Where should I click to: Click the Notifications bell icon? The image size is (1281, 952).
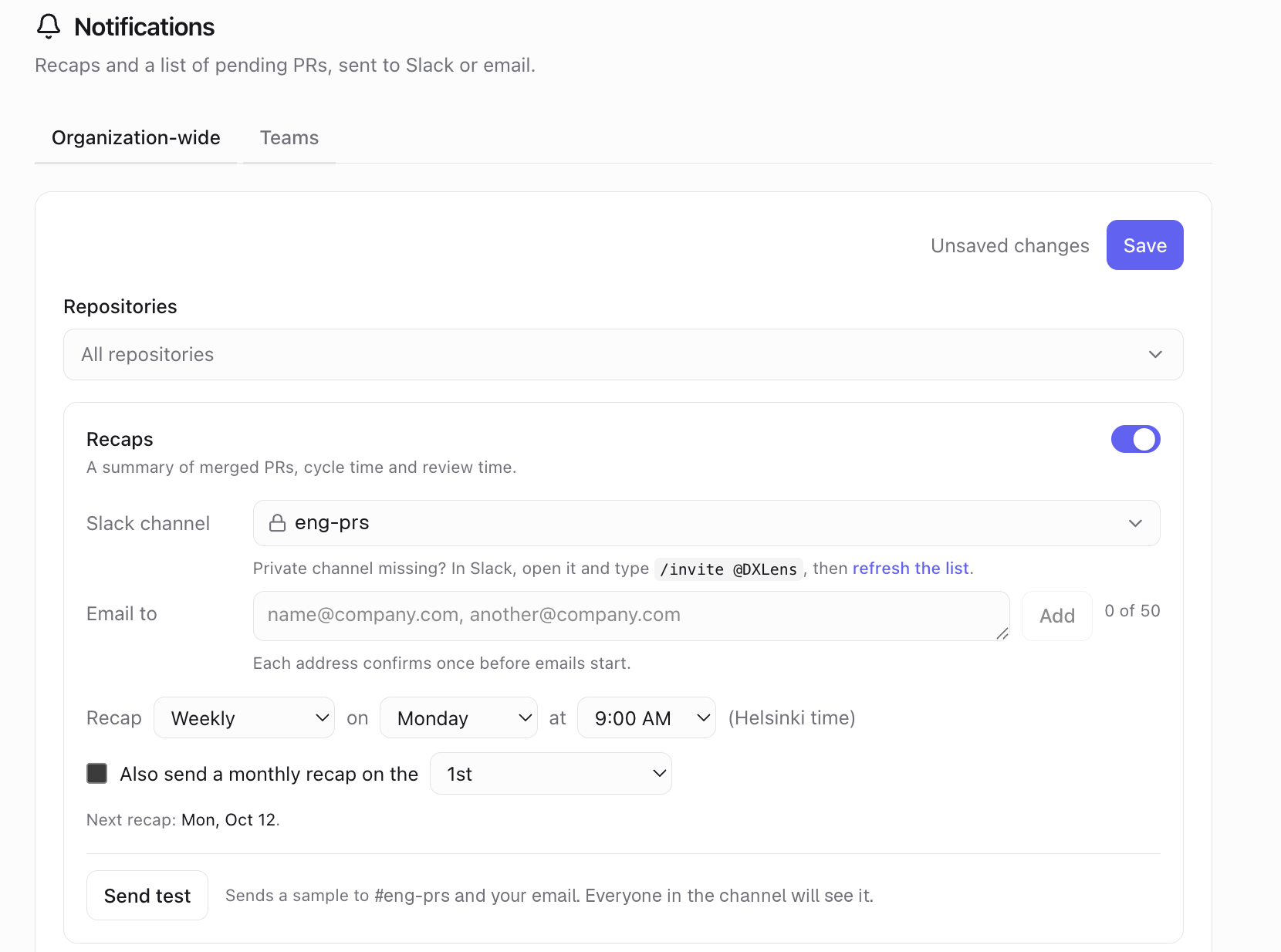[49, 26]
